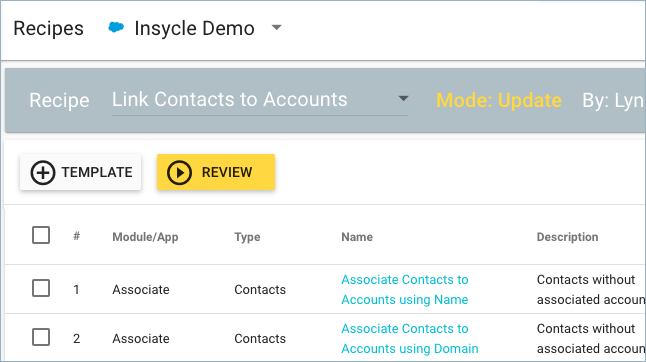This screenshot has height=362, width=646.
Task: Click the Salesforce cloud icon beside Insycle Demo
Action: 116,28
